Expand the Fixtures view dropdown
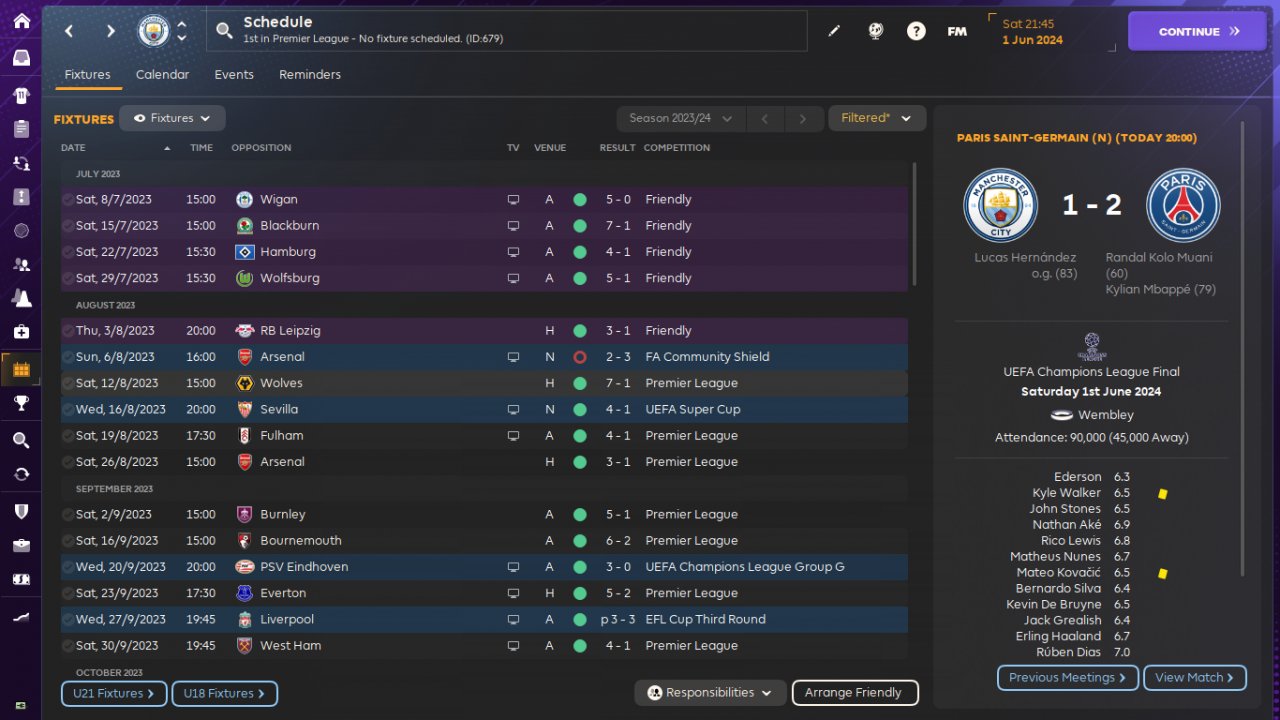Viewport: 1280px width, 720px height. click(x=172, y=118)
